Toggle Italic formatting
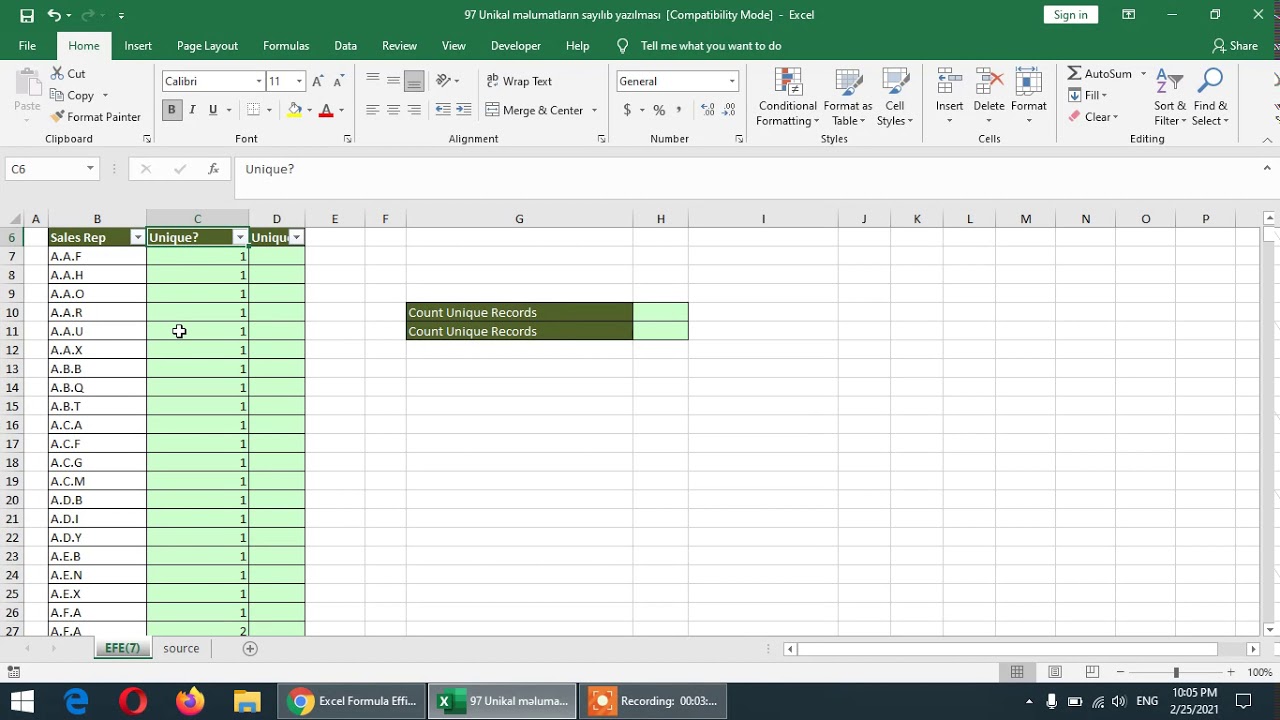The height and width of the screenshot is (720, 1280). 192,110
